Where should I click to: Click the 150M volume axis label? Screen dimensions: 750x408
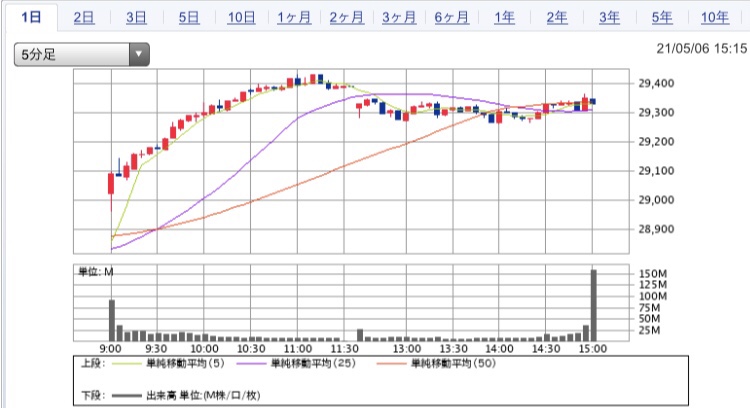tap(653, 274)
